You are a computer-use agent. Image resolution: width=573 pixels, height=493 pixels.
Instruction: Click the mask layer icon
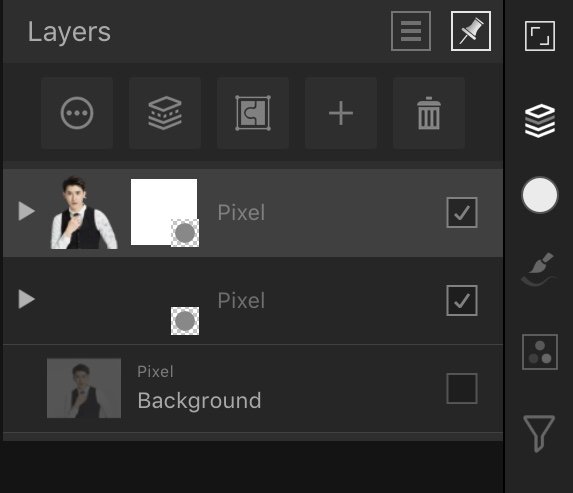point(253,113)
